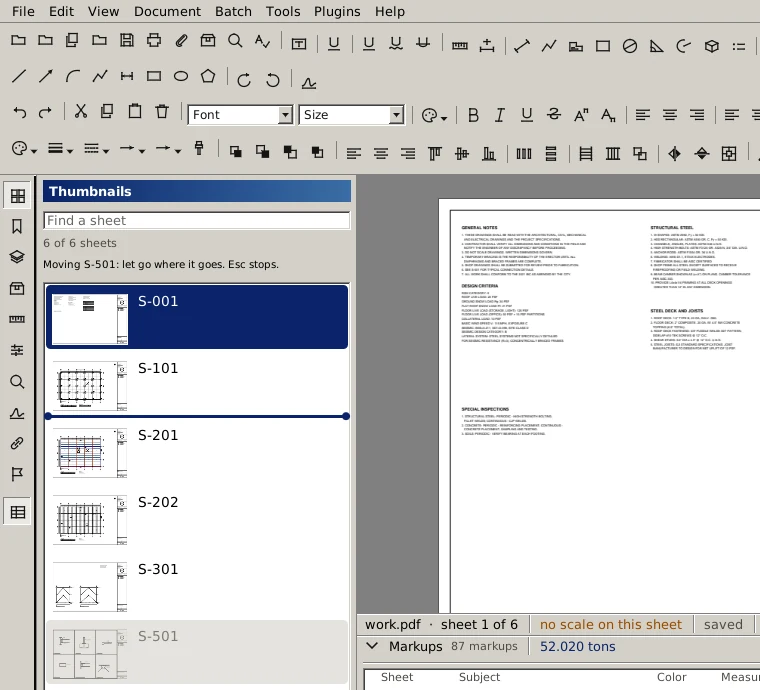Open the Edit menu

click(x=62, y=11)
